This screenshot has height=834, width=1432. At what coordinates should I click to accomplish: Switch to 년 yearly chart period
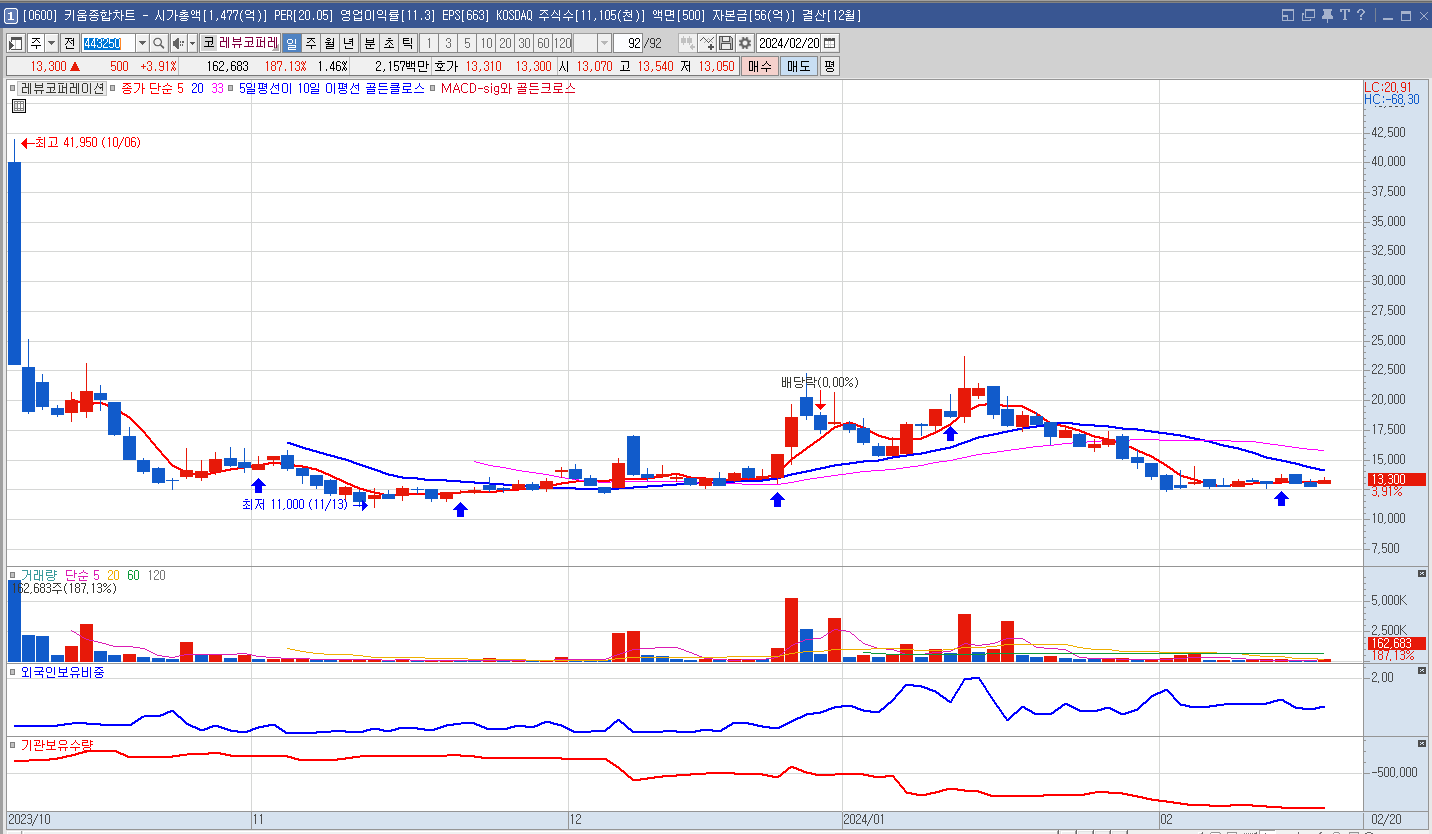348,43
